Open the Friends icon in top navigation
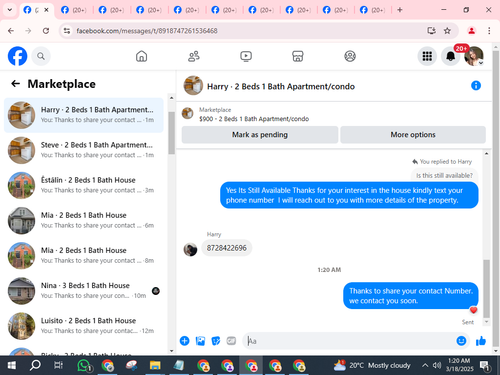 [194, 56]
